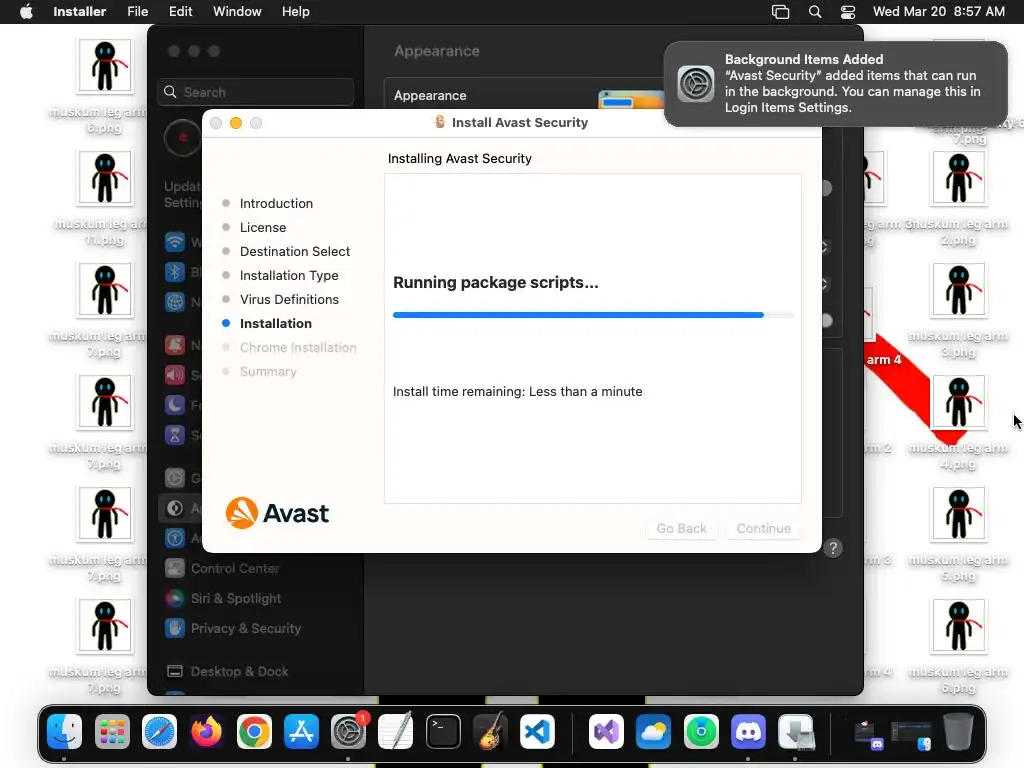Click the Stage Manager menu bar icon
Image resolution: width=1024 pixels, height=768 pixels.
780,12
